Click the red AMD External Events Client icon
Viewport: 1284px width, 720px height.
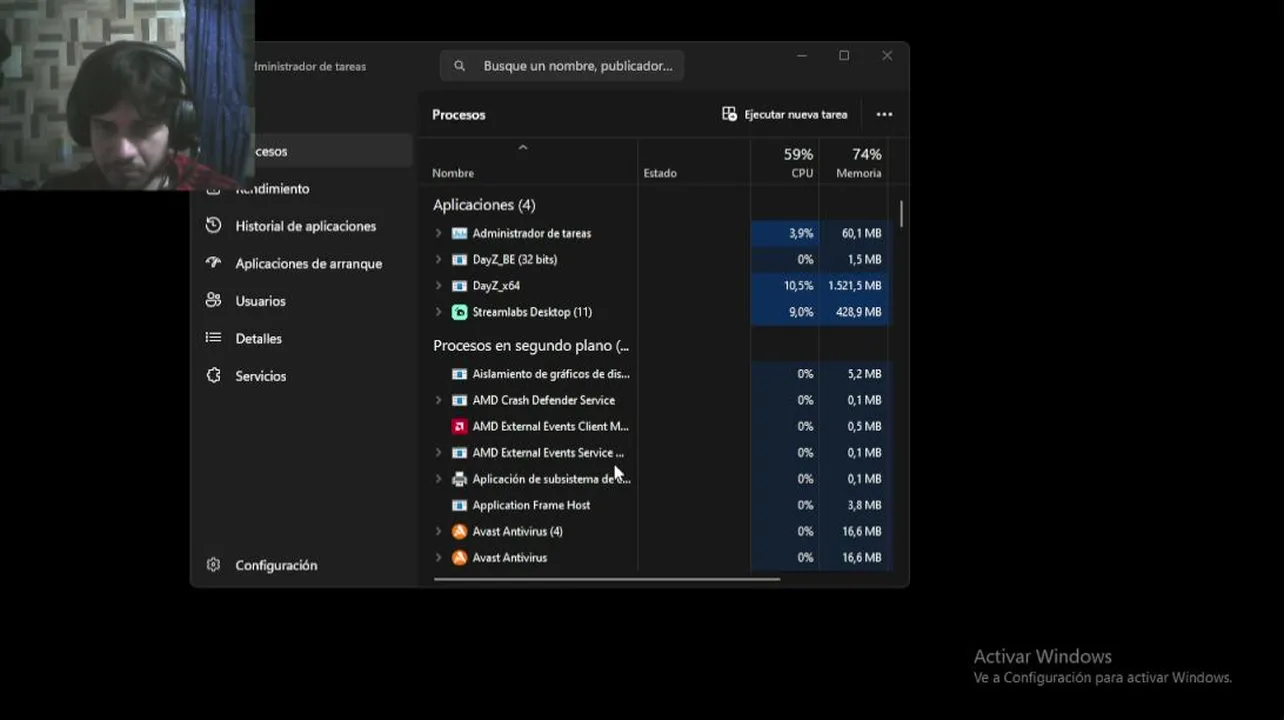(x=459, y=426)
